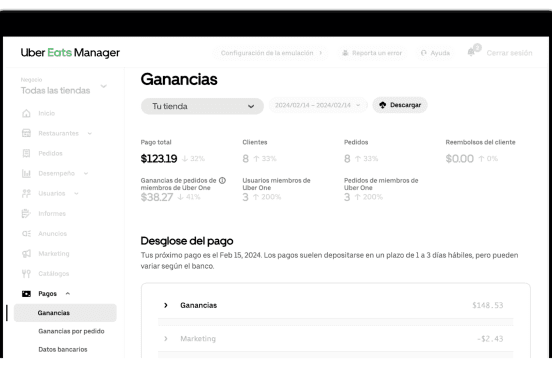Viewport: 552px width, 368px height.
Task: Expand the Ganancias breakdown row
Action: 335,305
